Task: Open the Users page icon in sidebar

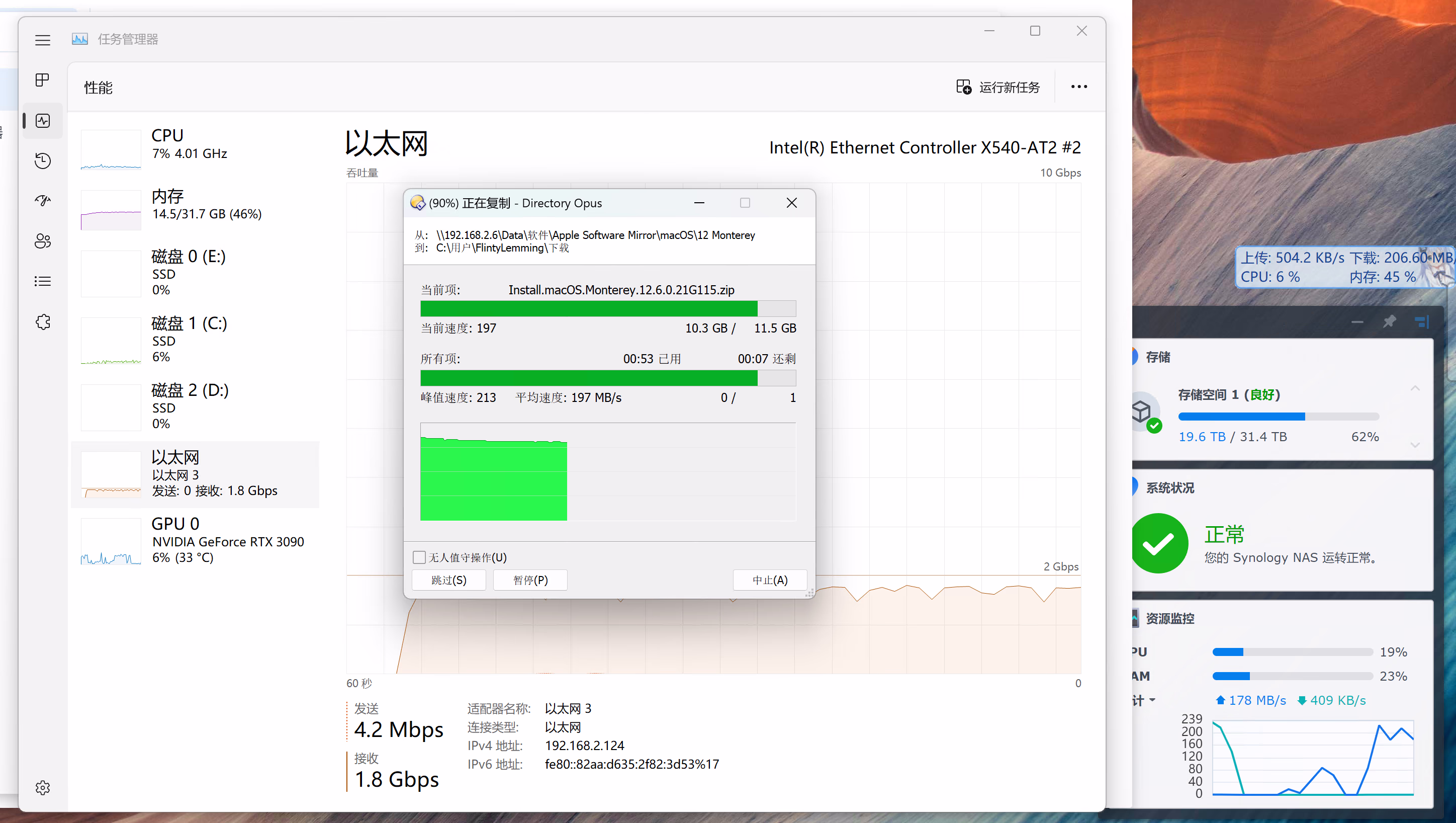Action: point(42,241)
